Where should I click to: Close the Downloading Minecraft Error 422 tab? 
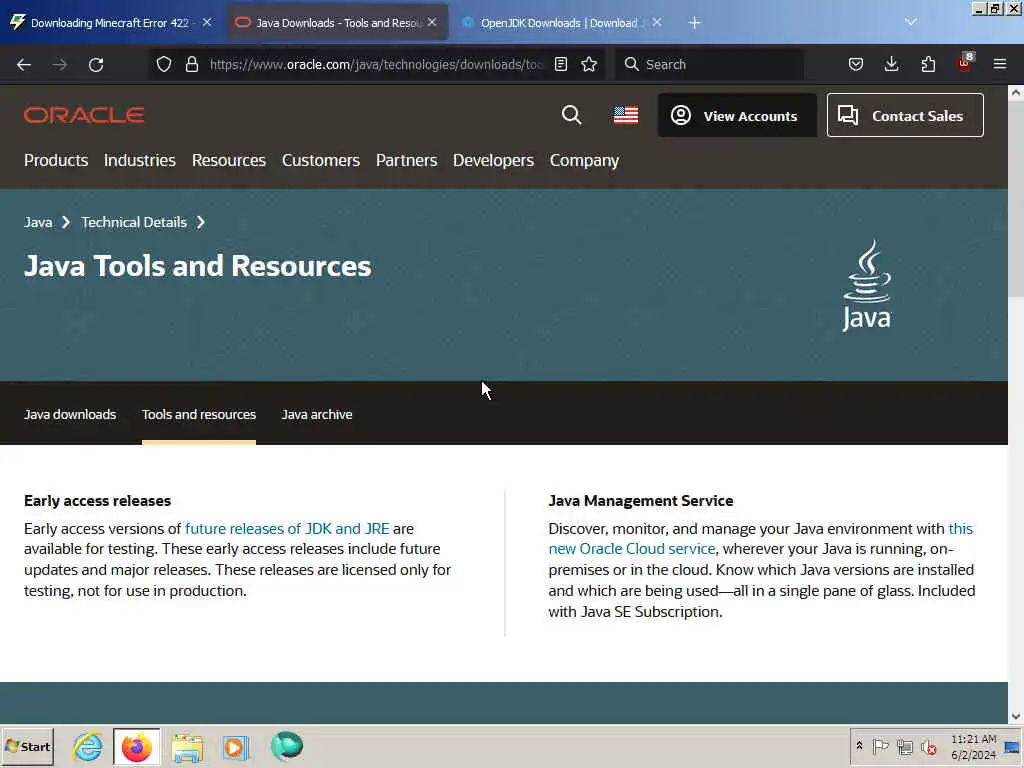(207, 22)
